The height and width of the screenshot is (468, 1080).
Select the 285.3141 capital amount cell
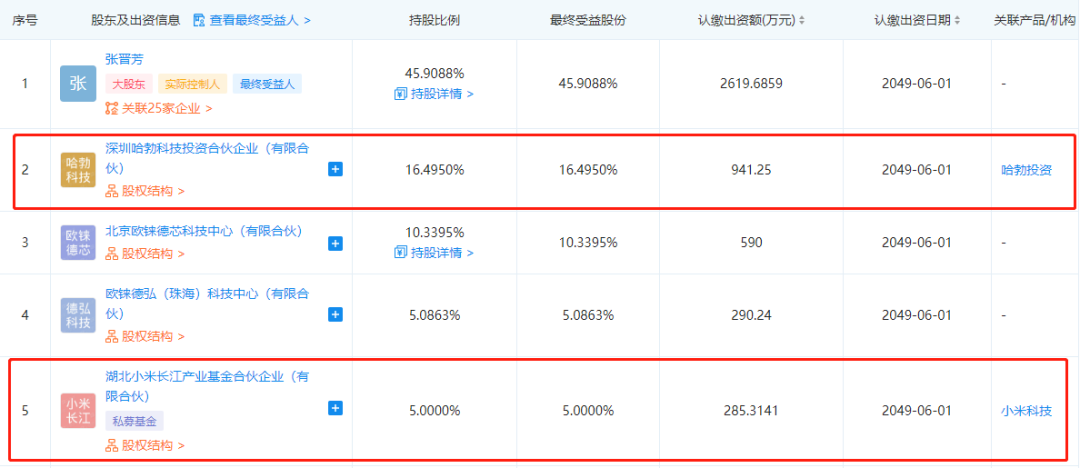[x=751, y=411]
